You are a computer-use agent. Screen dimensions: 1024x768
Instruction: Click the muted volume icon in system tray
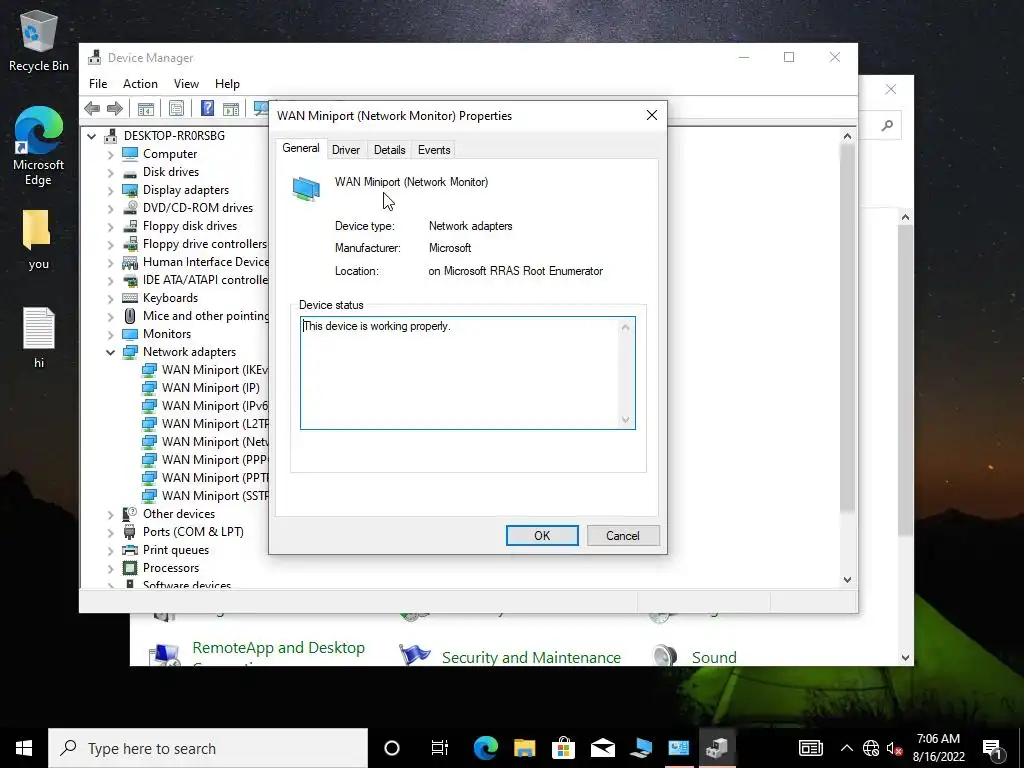(895, 748)
